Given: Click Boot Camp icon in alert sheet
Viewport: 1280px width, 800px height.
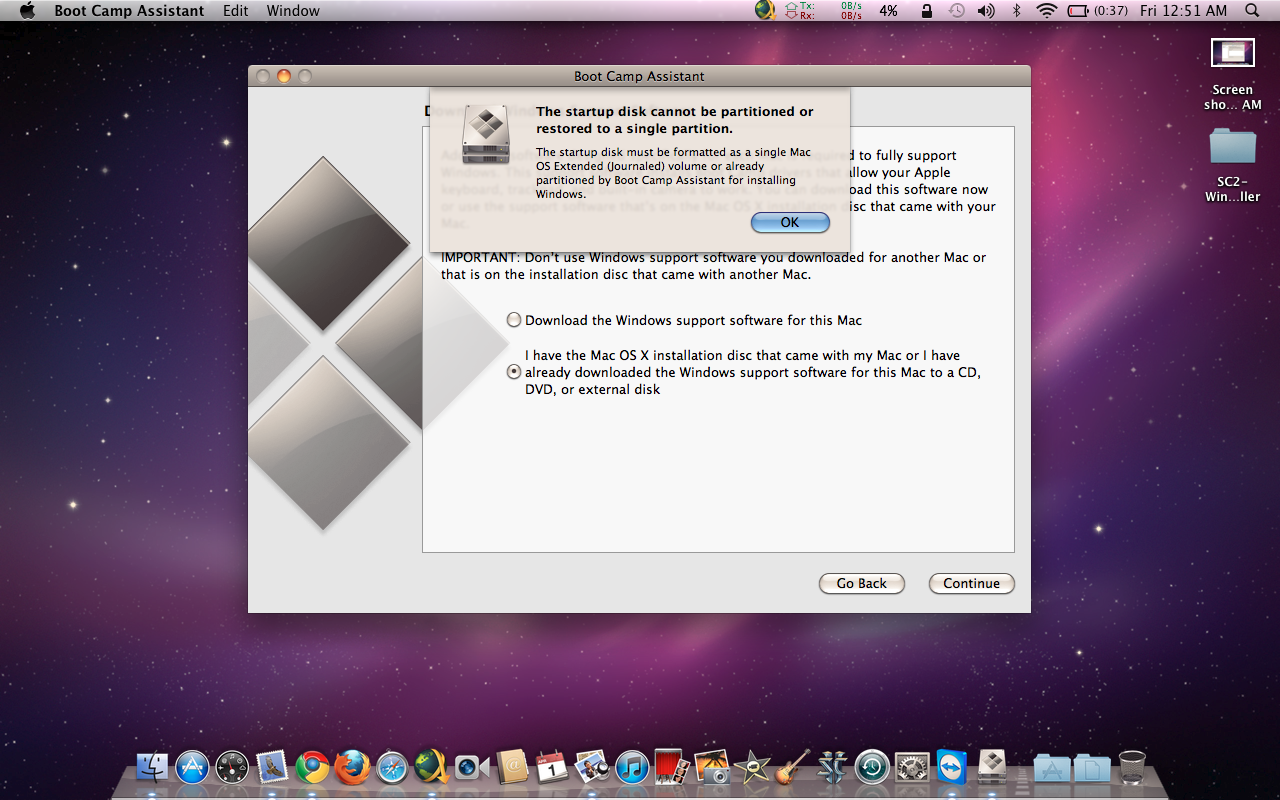Looking at the screenshot, I should [487, 134].
